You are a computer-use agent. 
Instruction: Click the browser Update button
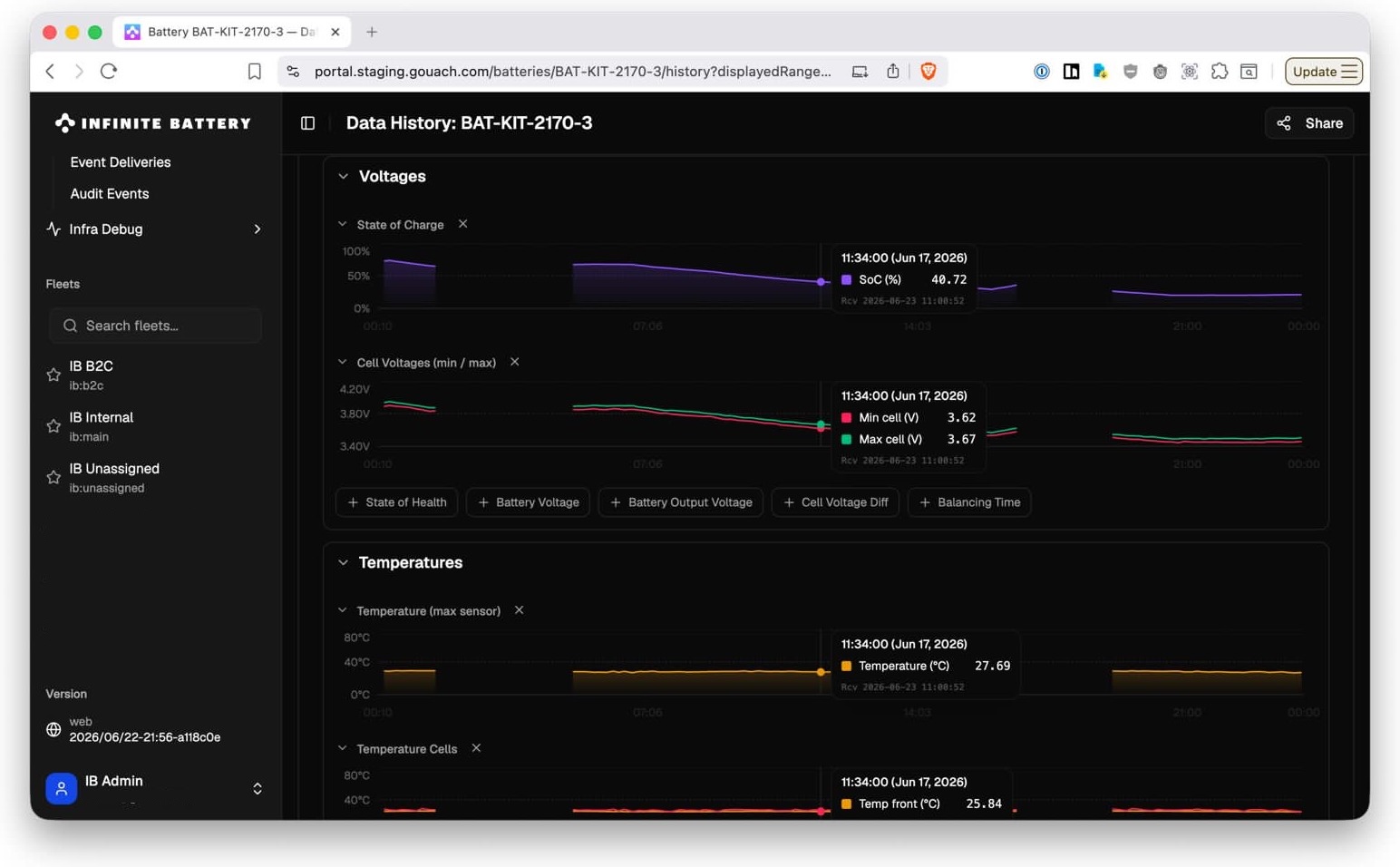pos(1324,71)
